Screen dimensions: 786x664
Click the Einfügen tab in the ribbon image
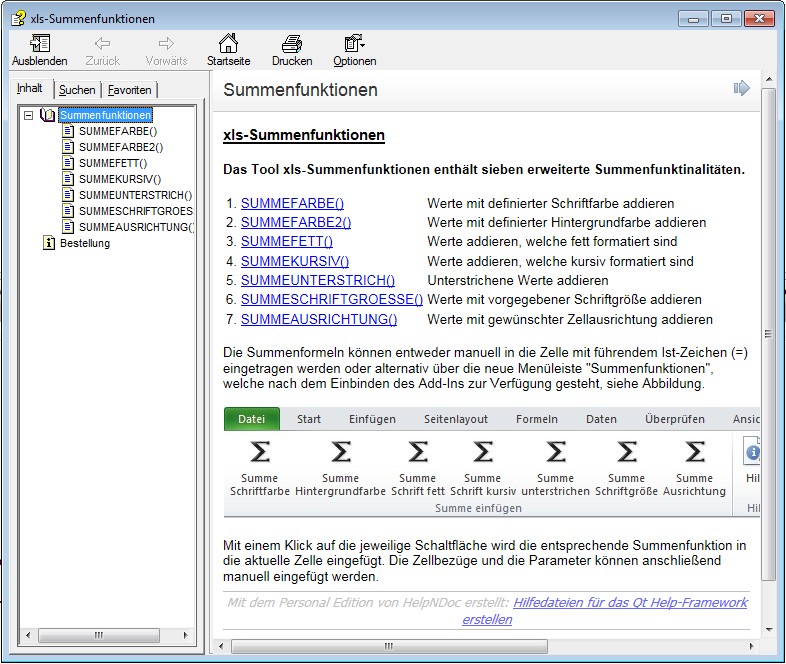pos(372,419)
